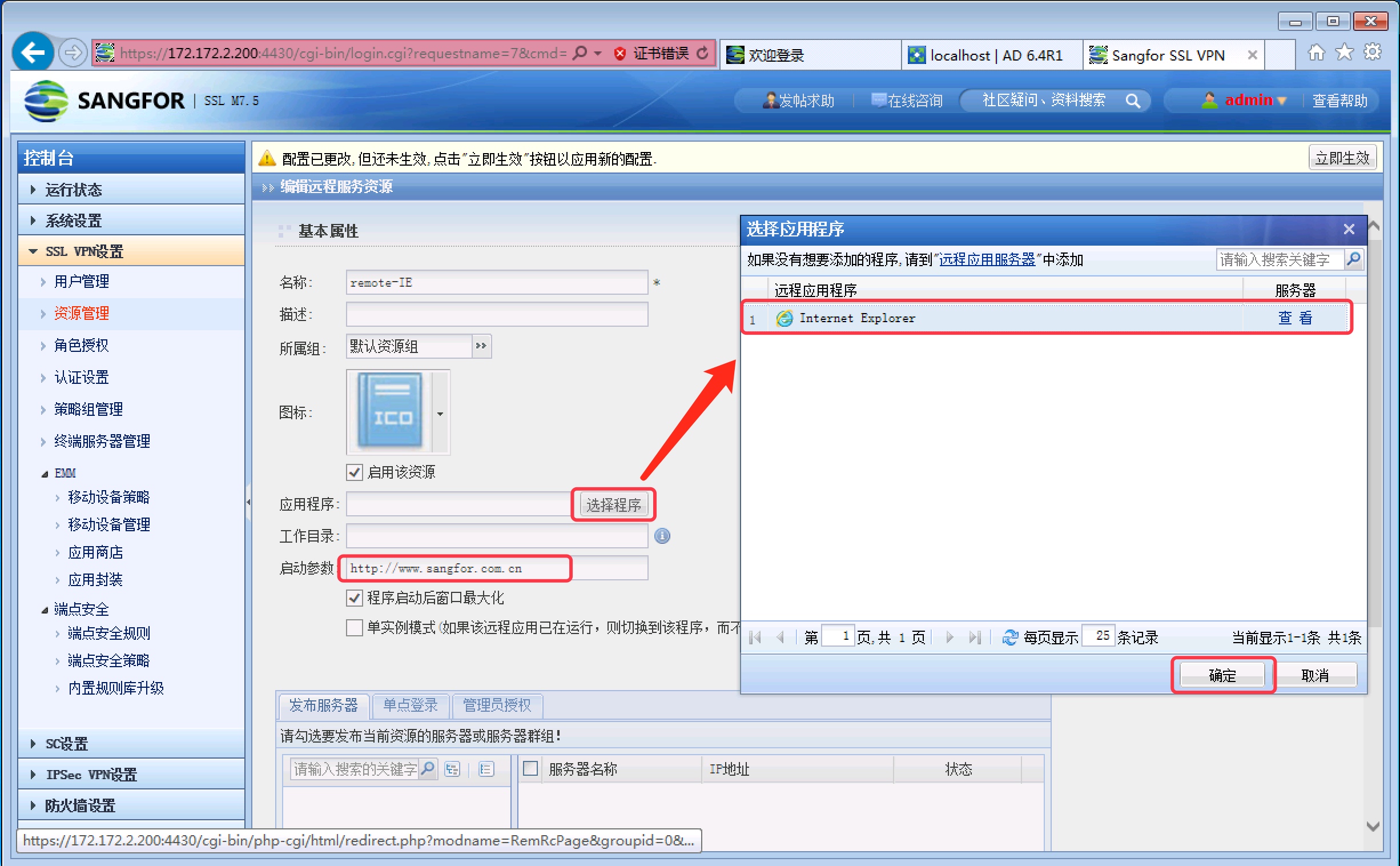Click the 确定 button in dialog
The image size is (1400, 866).
1221,675
